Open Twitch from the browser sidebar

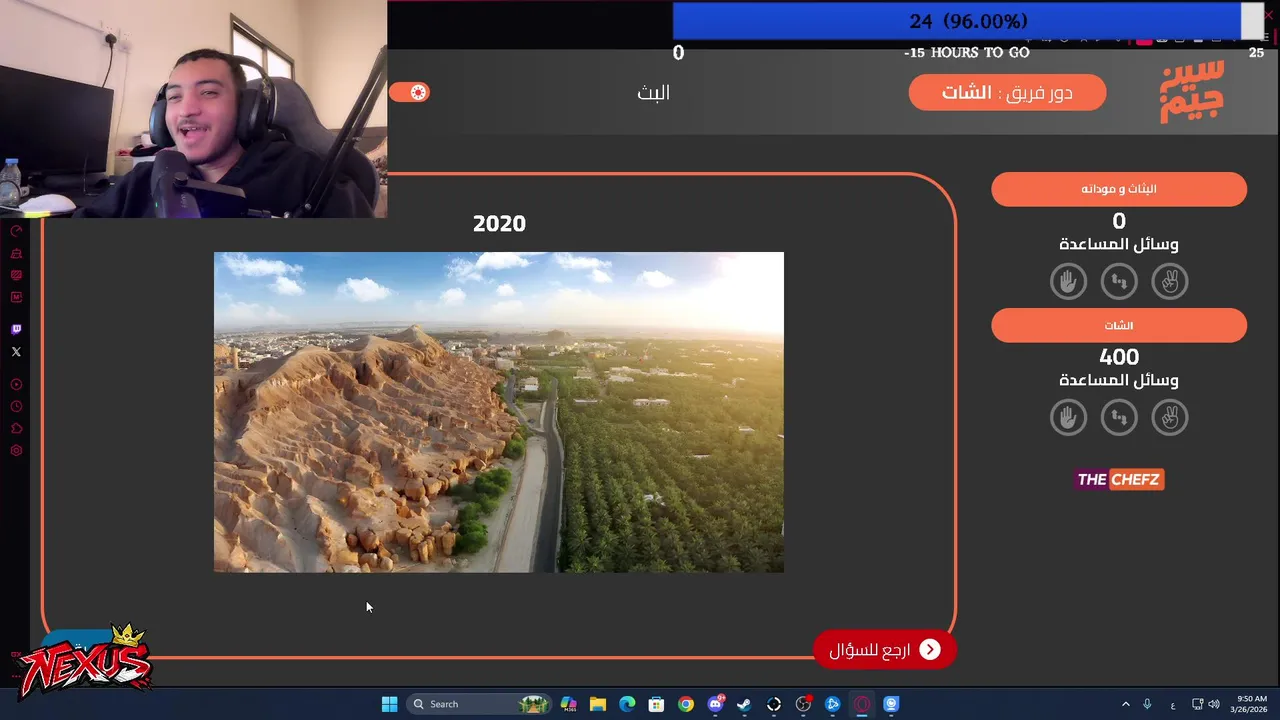coord(16,329)
